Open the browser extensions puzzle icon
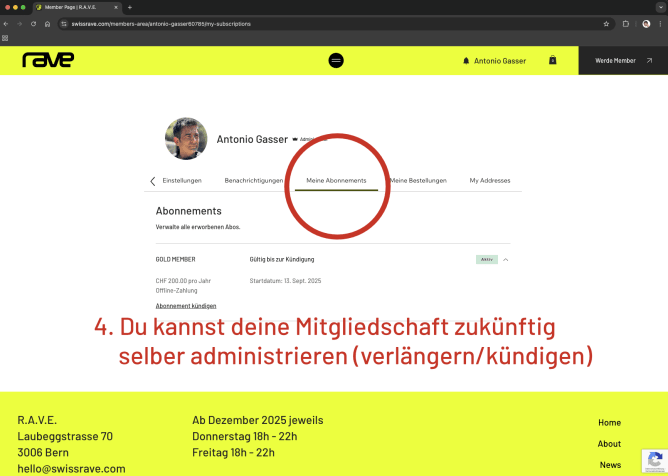This screenshot has height=476, width=668. pyautogui.click(x=625, y=24)
